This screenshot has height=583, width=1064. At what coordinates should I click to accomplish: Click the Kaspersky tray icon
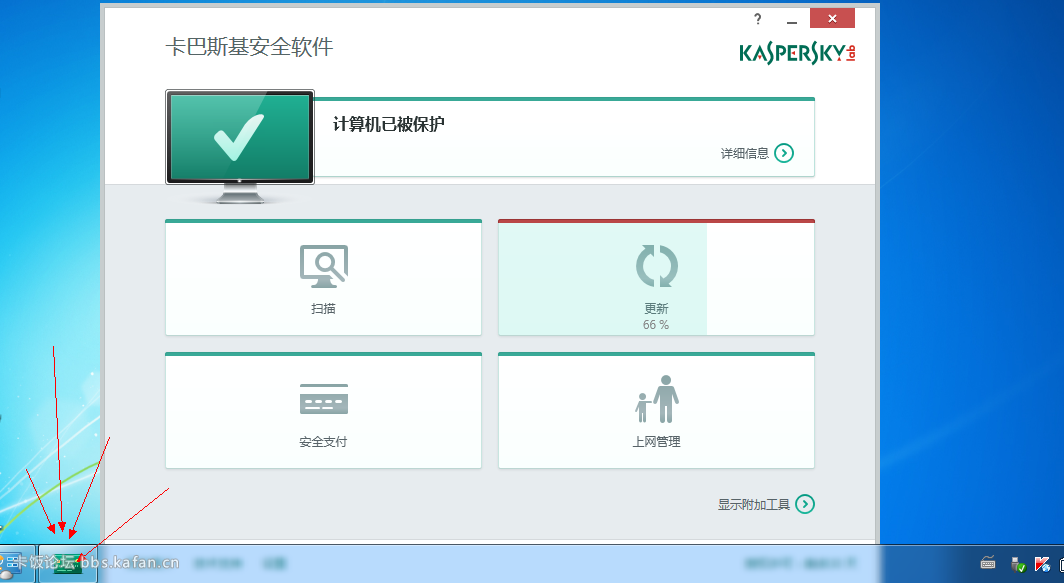click(x=1042, y=564)
